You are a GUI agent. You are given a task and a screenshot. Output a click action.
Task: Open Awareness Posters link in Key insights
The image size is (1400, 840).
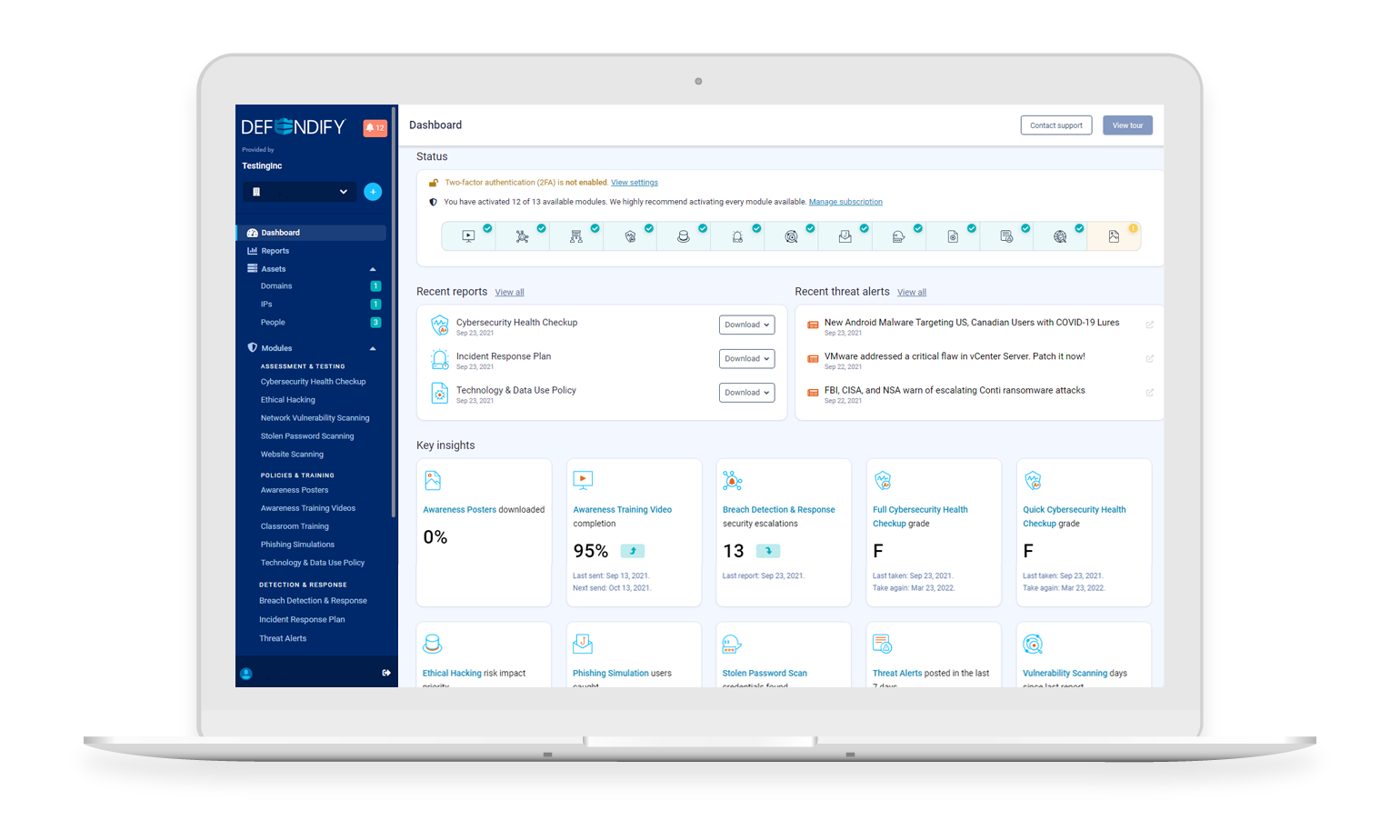coord(459,510)
